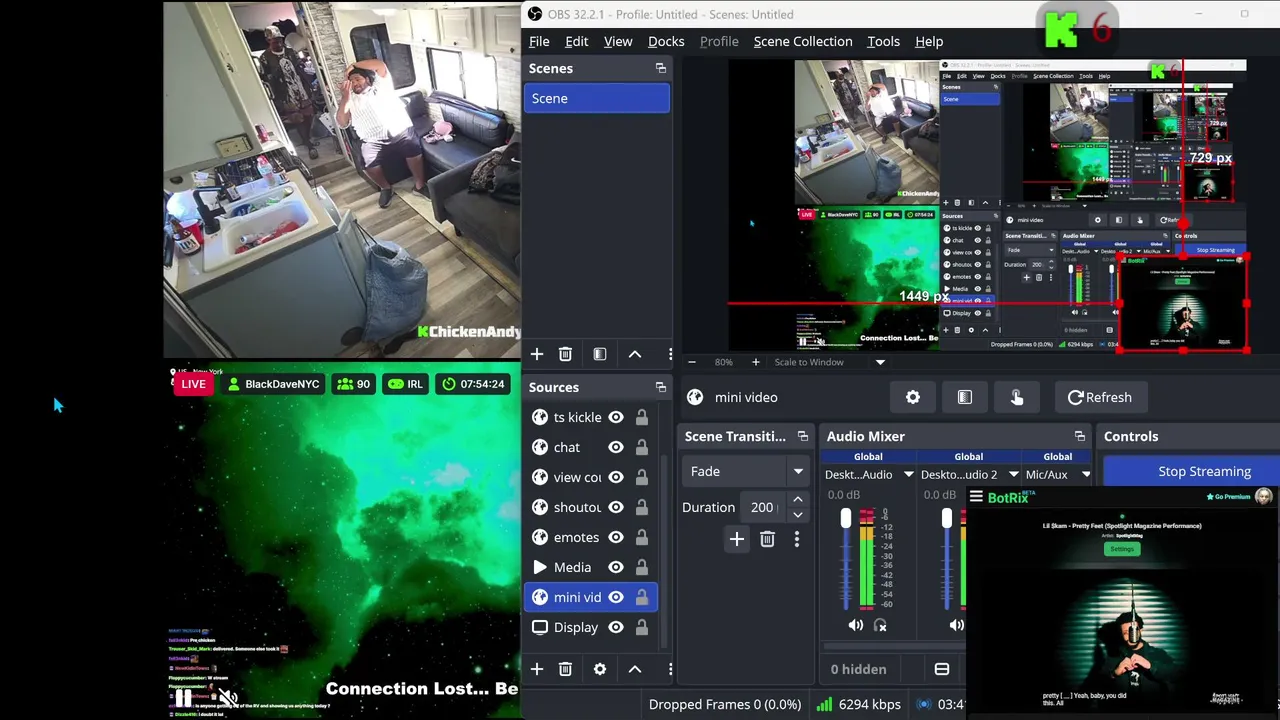Move the scene up in the Scenes list
Viewport: 1280px width, 720px height.
coord(635,354)
